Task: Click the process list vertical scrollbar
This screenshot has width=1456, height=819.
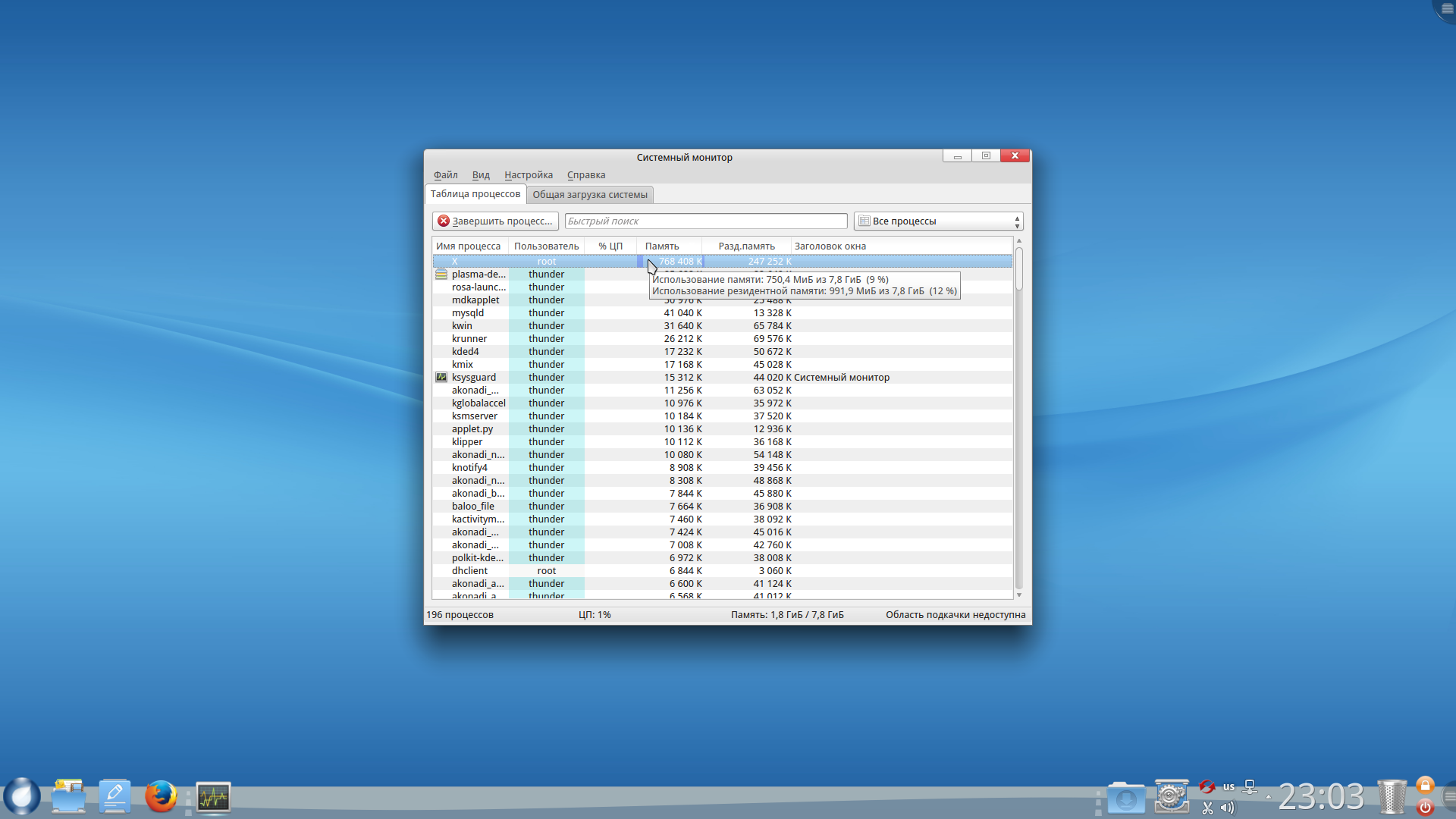Action: pos(1018,417)
